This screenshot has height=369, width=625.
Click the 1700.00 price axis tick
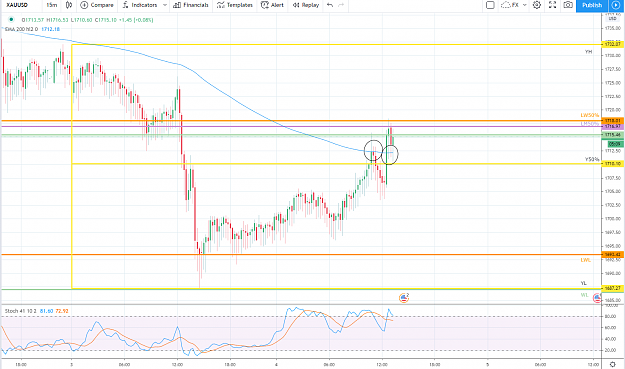[x=613, y=219]
